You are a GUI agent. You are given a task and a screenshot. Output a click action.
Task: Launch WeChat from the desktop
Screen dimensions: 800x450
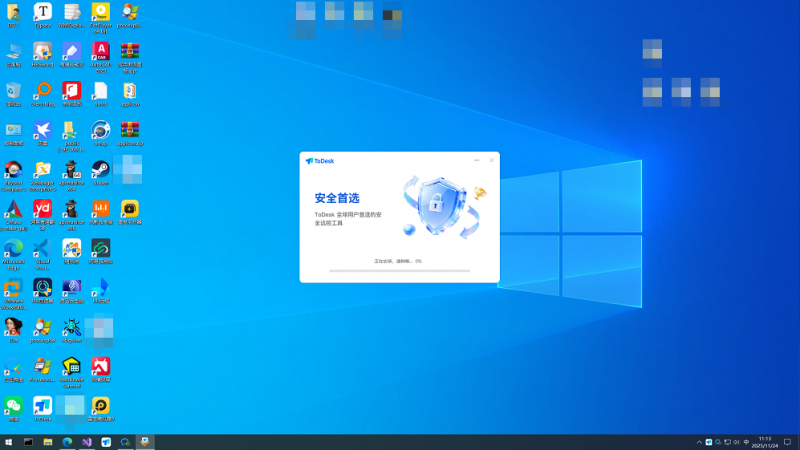(13, 405)
